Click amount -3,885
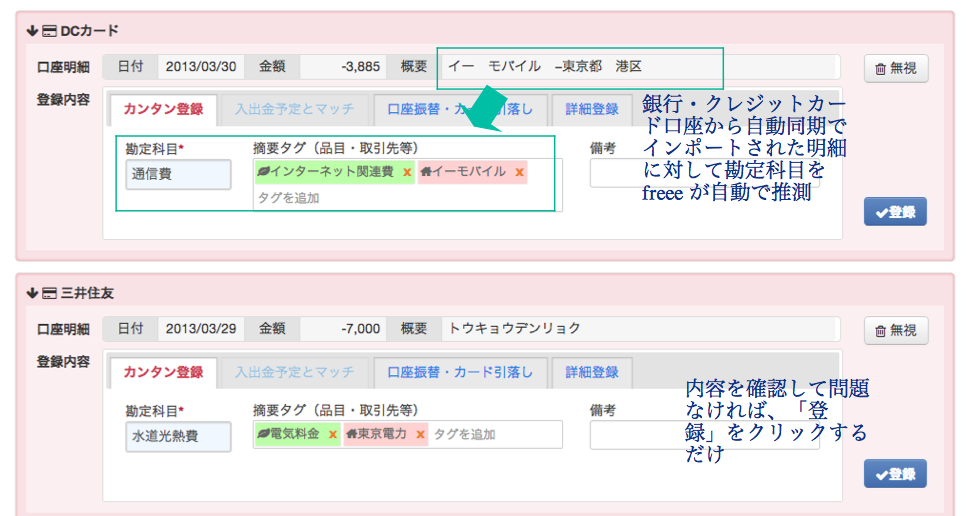The image size is (975, 516). point(360,67)
